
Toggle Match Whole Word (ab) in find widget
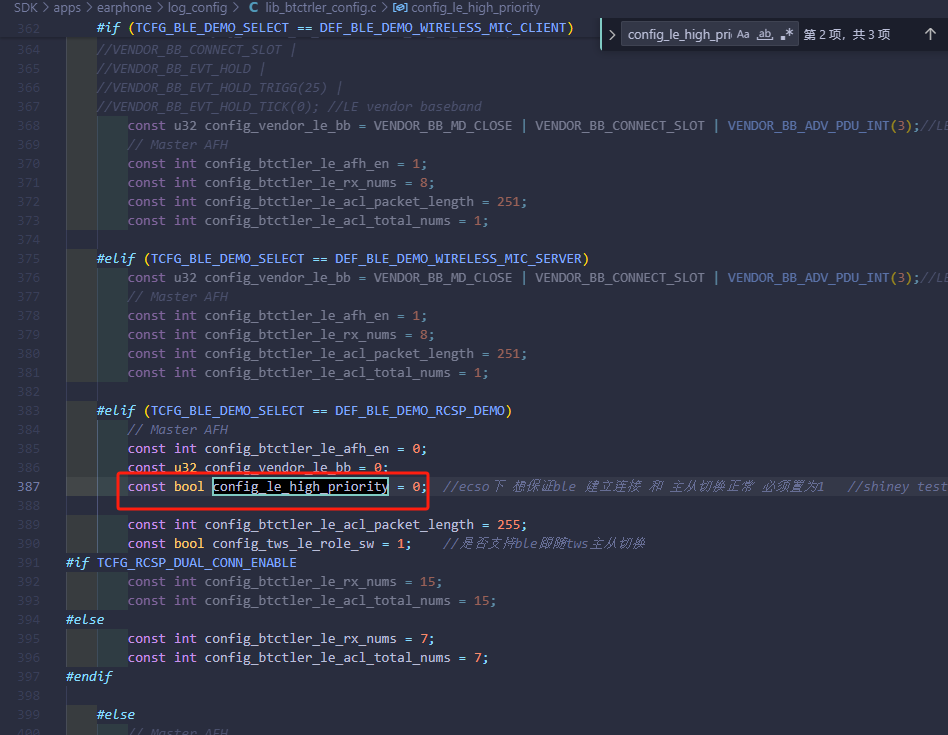pyautogui.click(x=765, y=34)
